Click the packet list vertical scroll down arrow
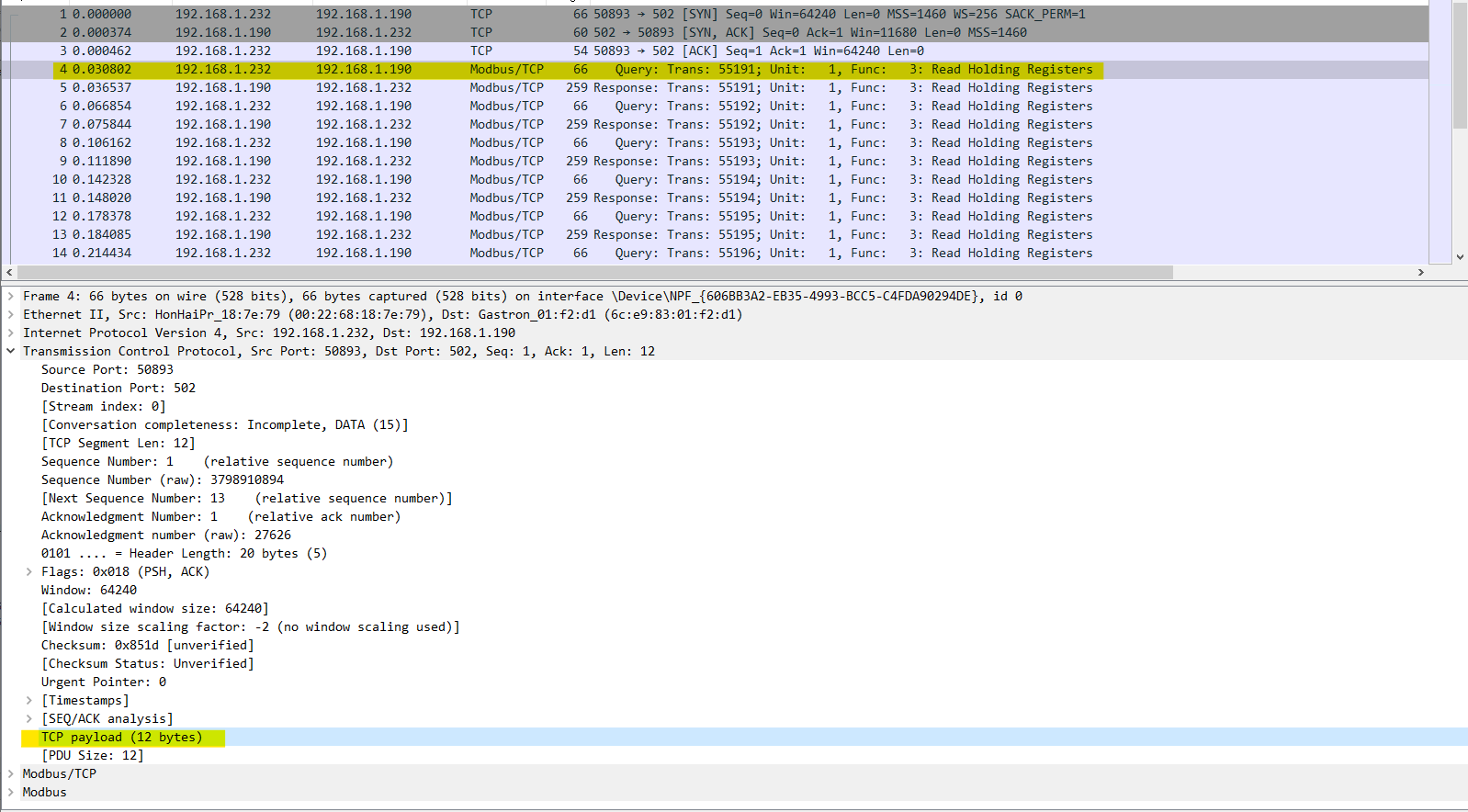Viewport: 1468px width, 812px height. (1460, 257)
